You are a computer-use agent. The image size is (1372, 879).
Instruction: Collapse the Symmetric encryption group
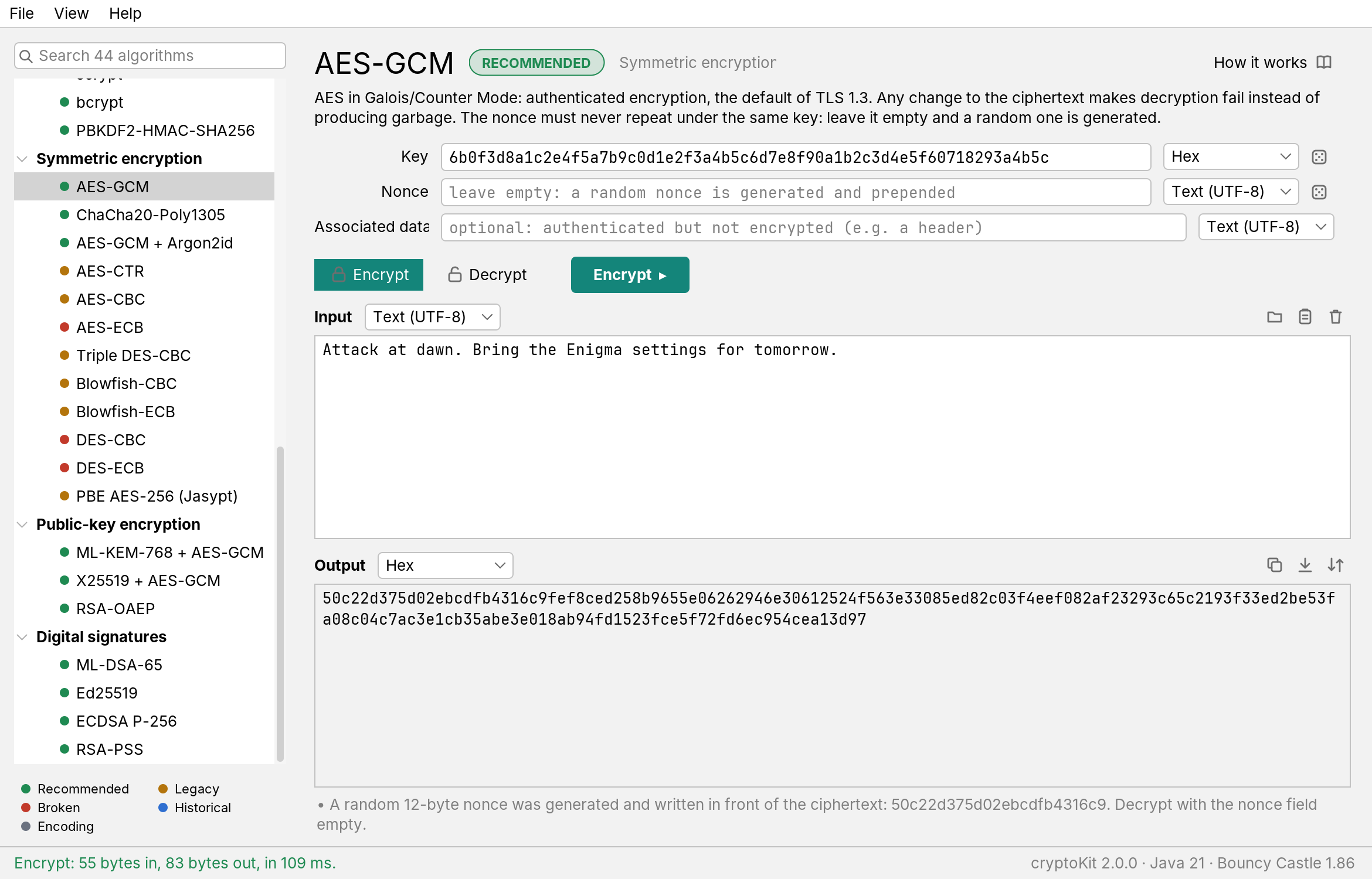[x=22, y=159]
